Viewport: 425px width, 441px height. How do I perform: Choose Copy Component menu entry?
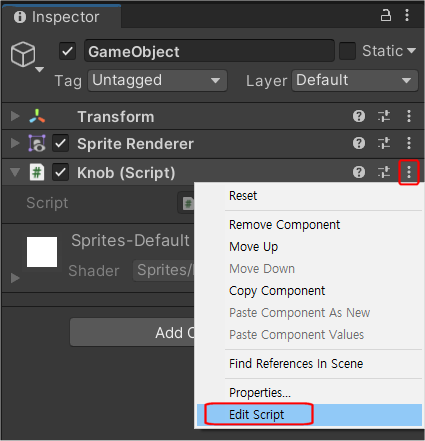tap(277, 291)
